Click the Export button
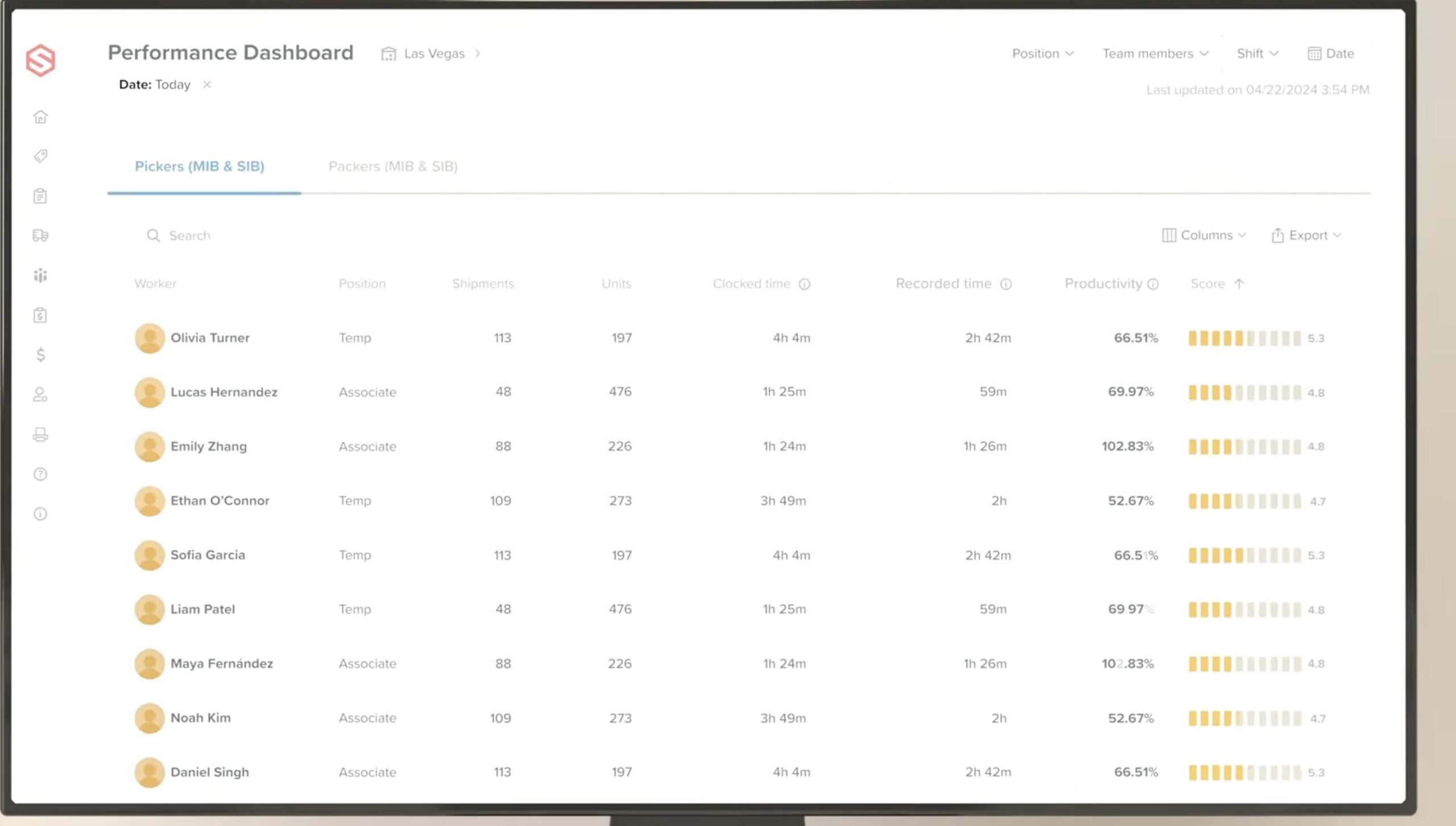 pyautogui.click(x=1306, y=236)
